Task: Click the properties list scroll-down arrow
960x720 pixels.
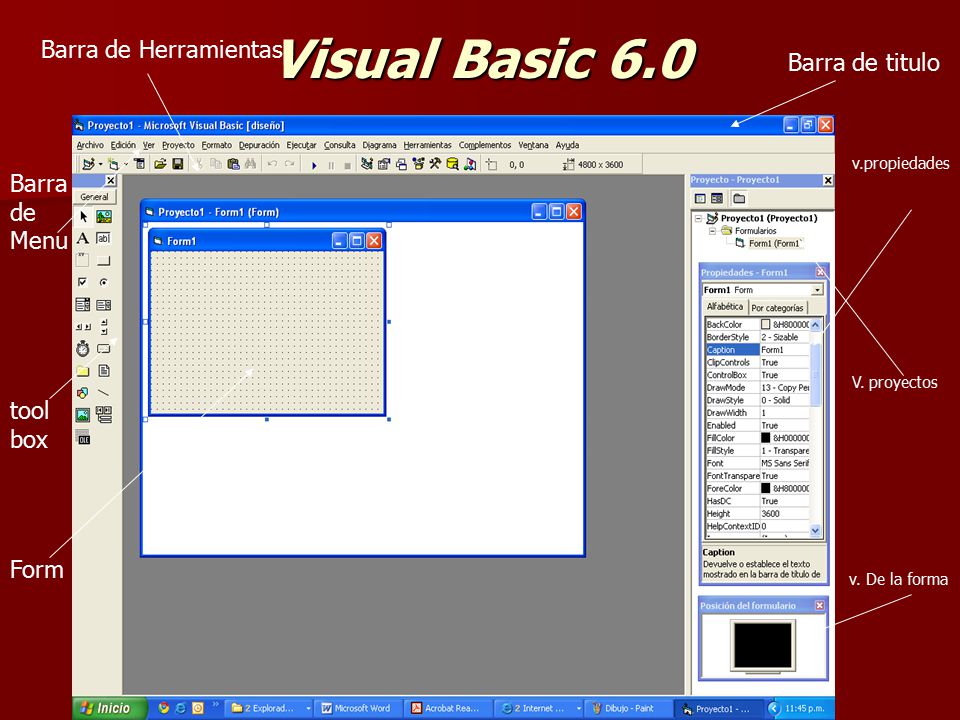Action: click(816, 531)
